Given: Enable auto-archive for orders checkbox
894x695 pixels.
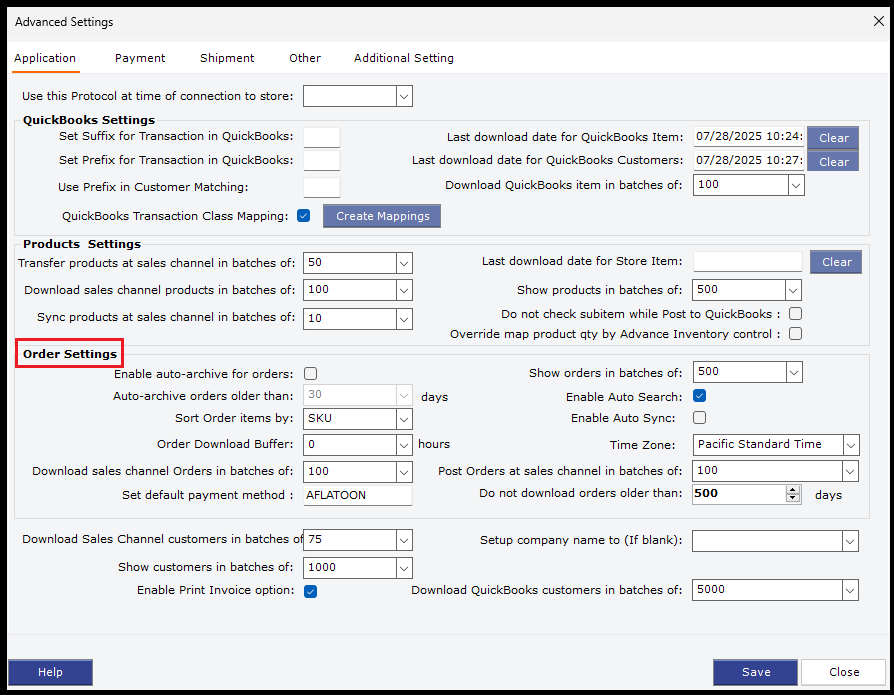Looking at the screenshot, I should (310, 374).
